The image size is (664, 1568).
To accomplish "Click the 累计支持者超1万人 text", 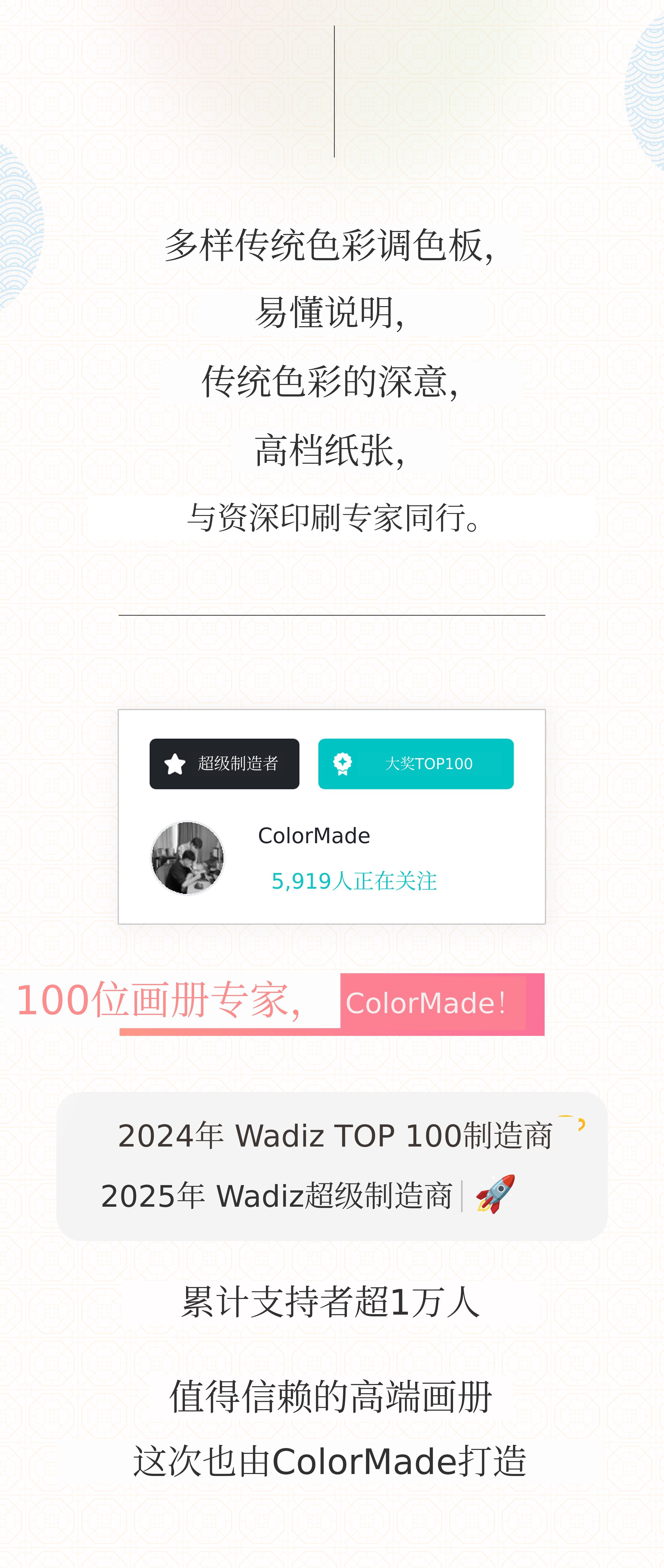I will coord(331,1302).
